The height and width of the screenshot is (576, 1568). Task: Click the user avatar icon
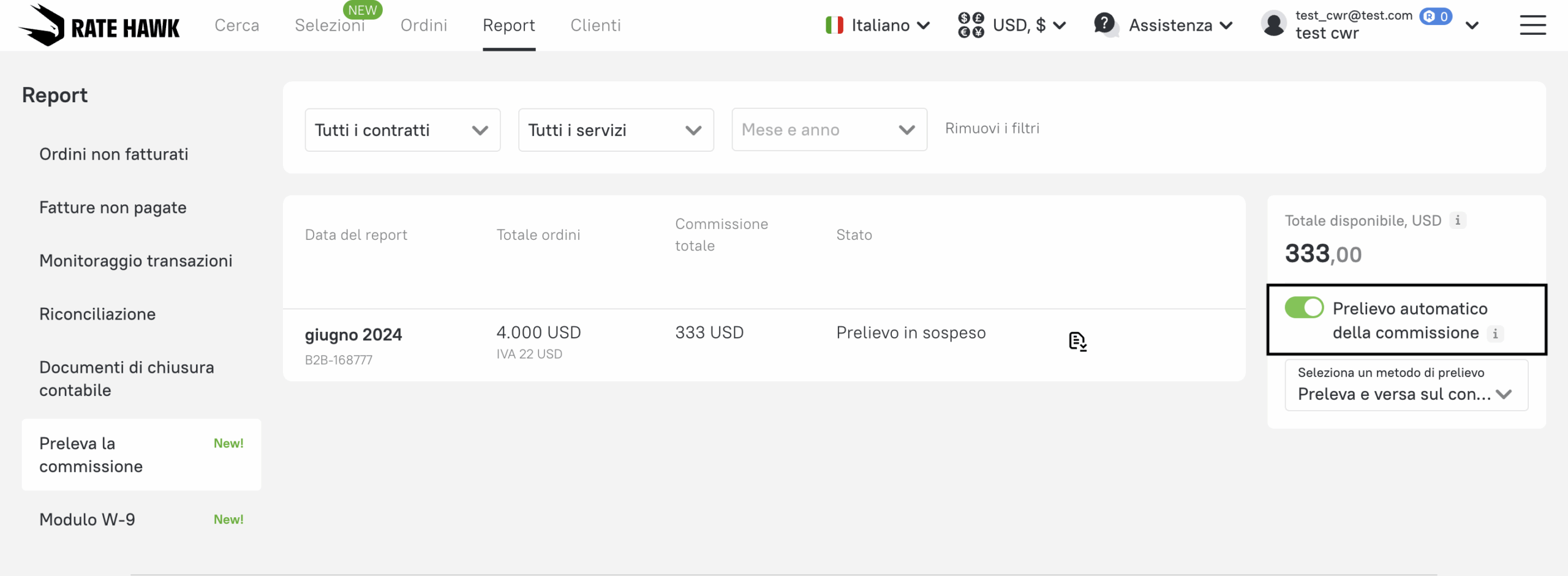click(x=1274, y=24)
